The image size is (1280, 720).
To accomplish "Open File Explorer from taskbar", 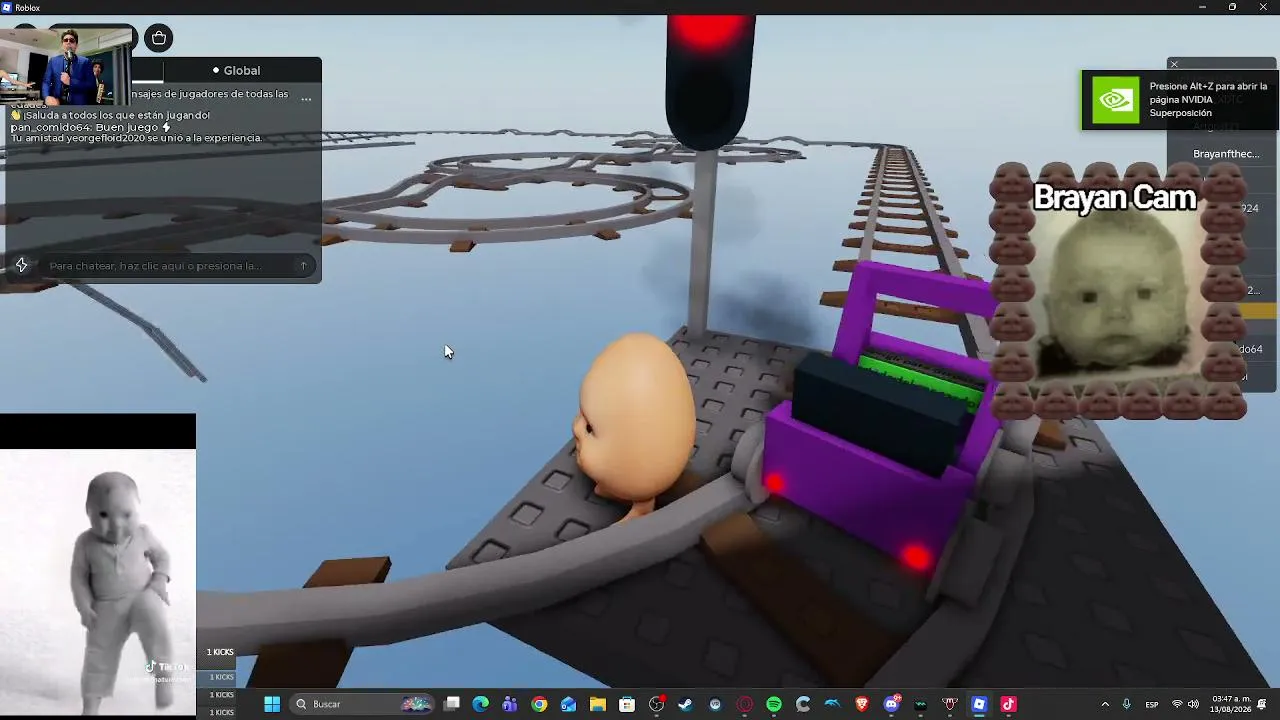I will (598, 704).
